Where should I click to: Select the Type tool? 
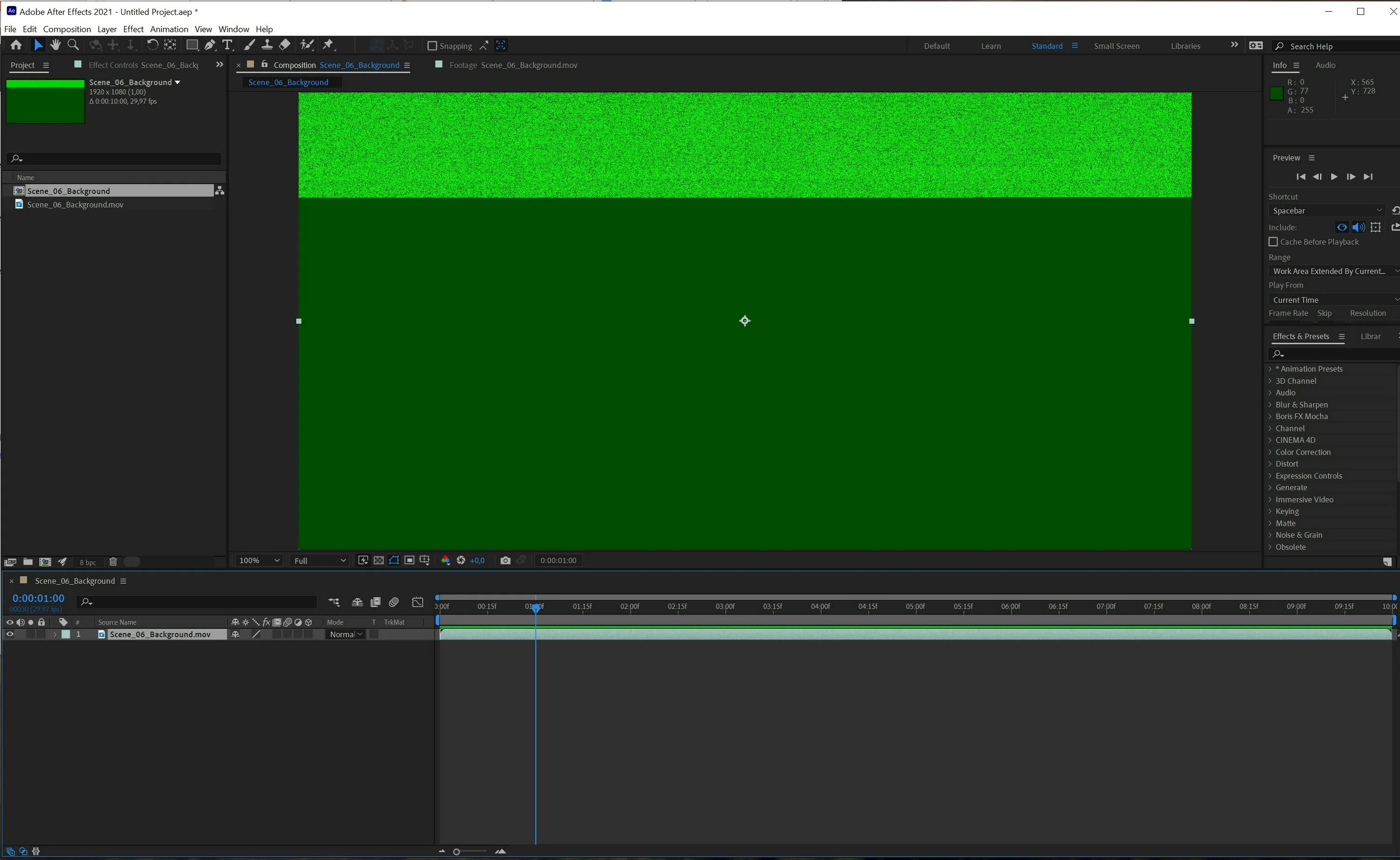[x=228, y=45]
